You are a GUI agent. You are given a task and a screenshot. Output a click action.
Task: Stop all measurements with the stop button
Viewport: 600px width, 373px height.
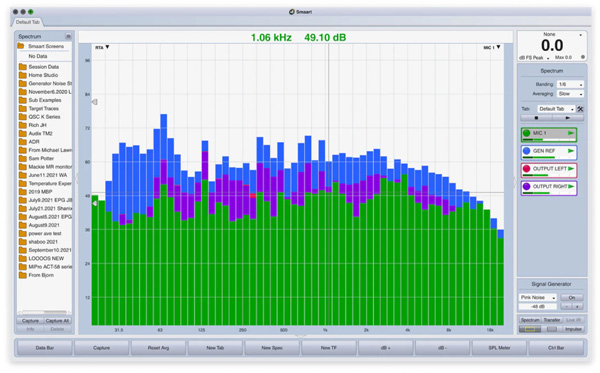(536, 118)
